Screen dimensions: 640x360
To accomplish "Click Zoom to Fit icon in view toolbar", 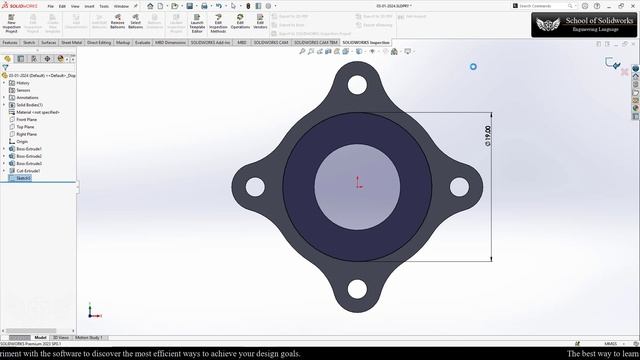I will pyautogui.click(x=302, y=51).
